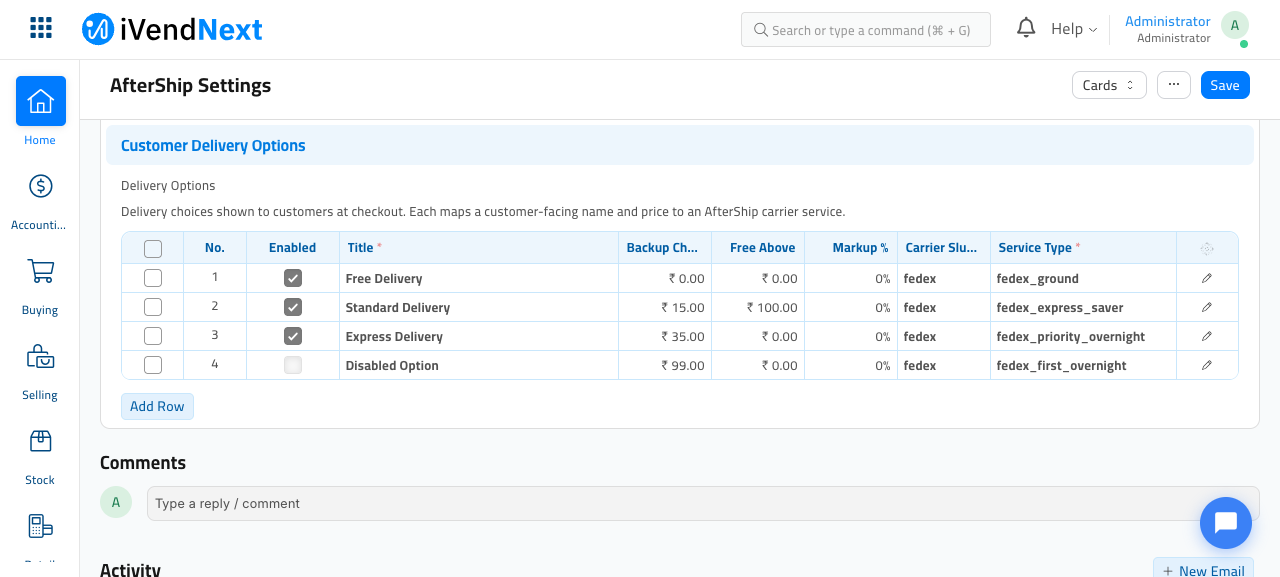Screen dimensions: 1280x577
Task: Toggle Enabled for Express Delivery
Action: click(x=293, y=336)
